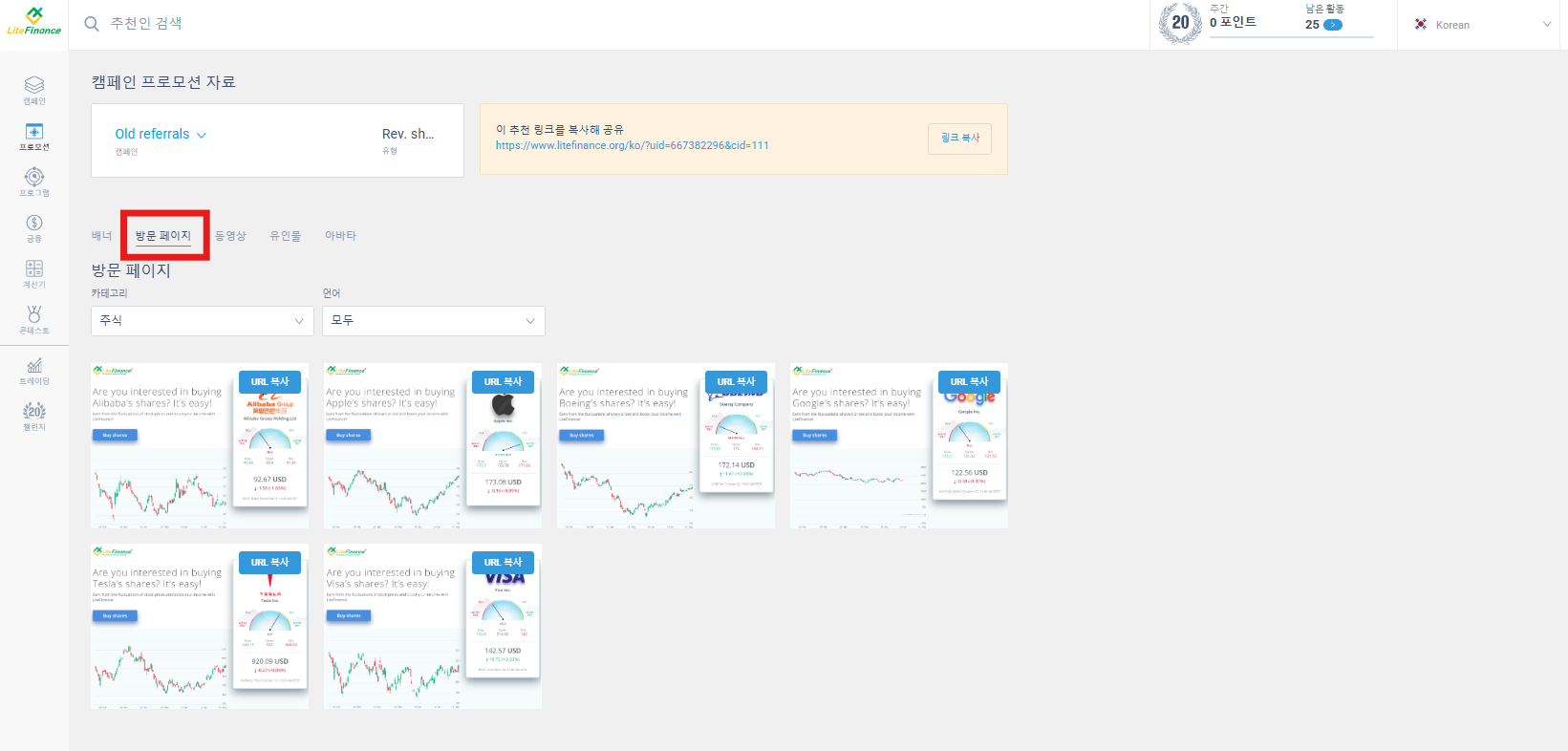
Task: Copy URL for the Google landing page
Action: pyautogui.click(x=969, y=382)
